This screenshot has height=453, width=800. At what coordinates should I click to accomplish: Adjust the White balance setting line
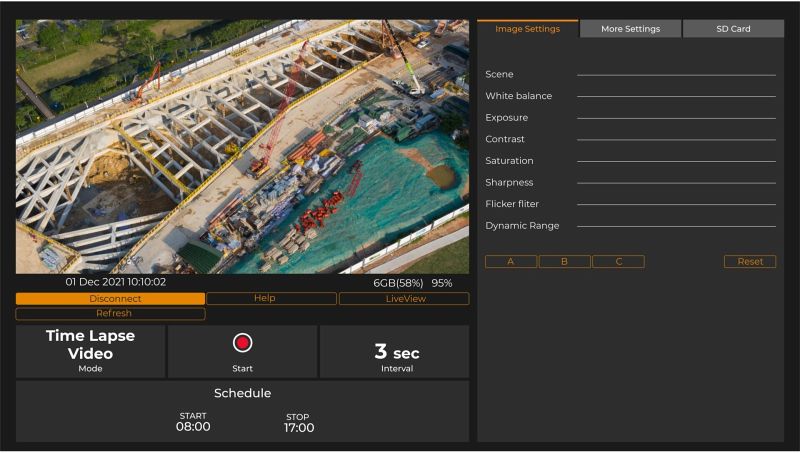[x=677, y=96]
